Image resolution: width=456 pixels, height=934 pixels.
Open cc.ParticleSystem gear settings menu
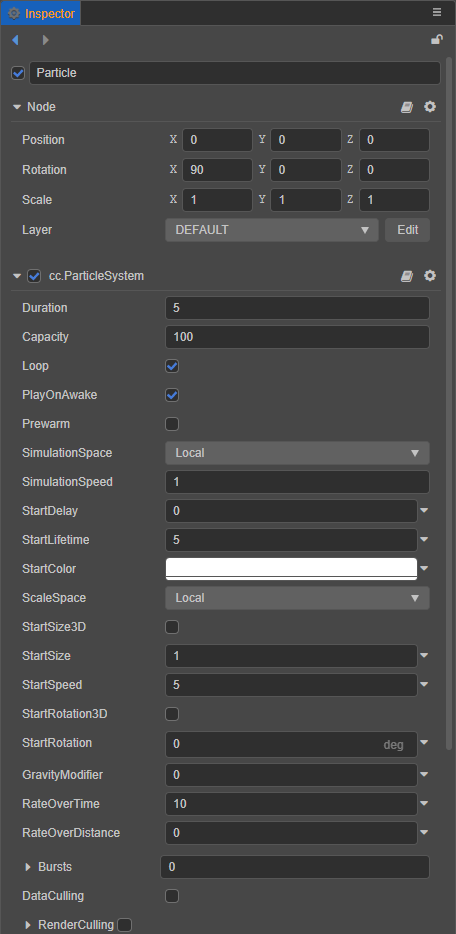click(430, 276)
